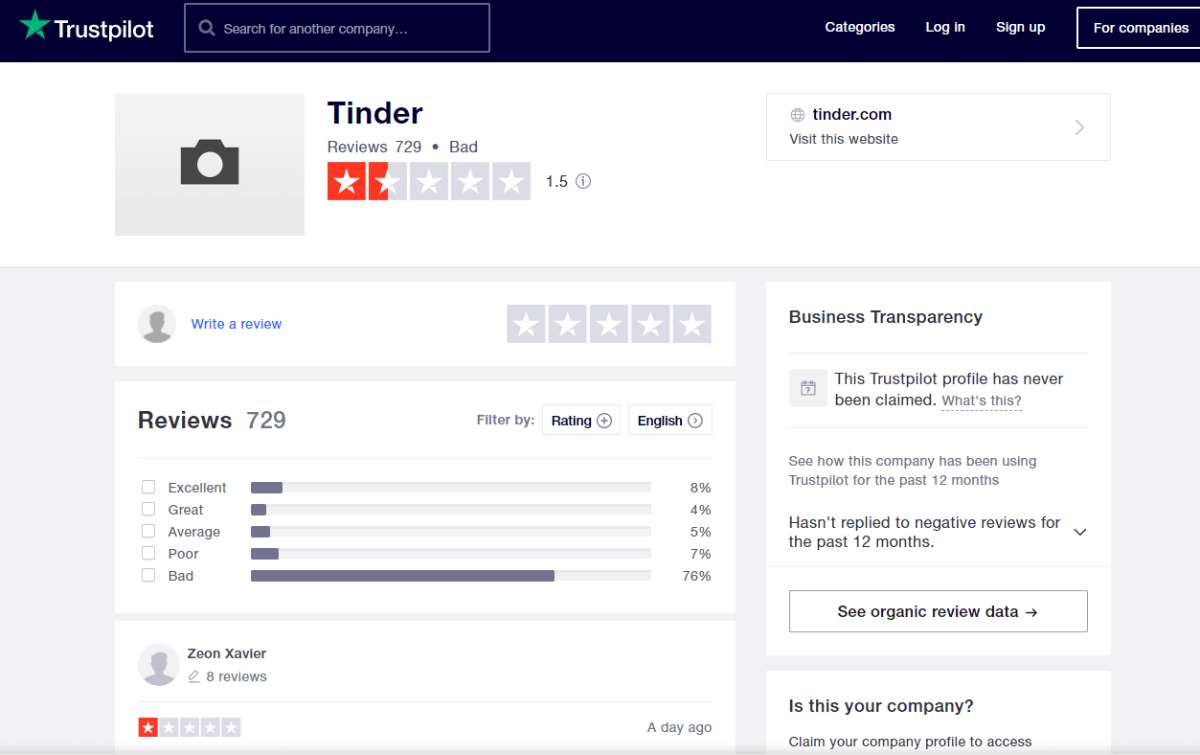The height and width of the screenshot is (755, 1200).
Task: Open the English language filter dropdown
Action: (670, 420)
